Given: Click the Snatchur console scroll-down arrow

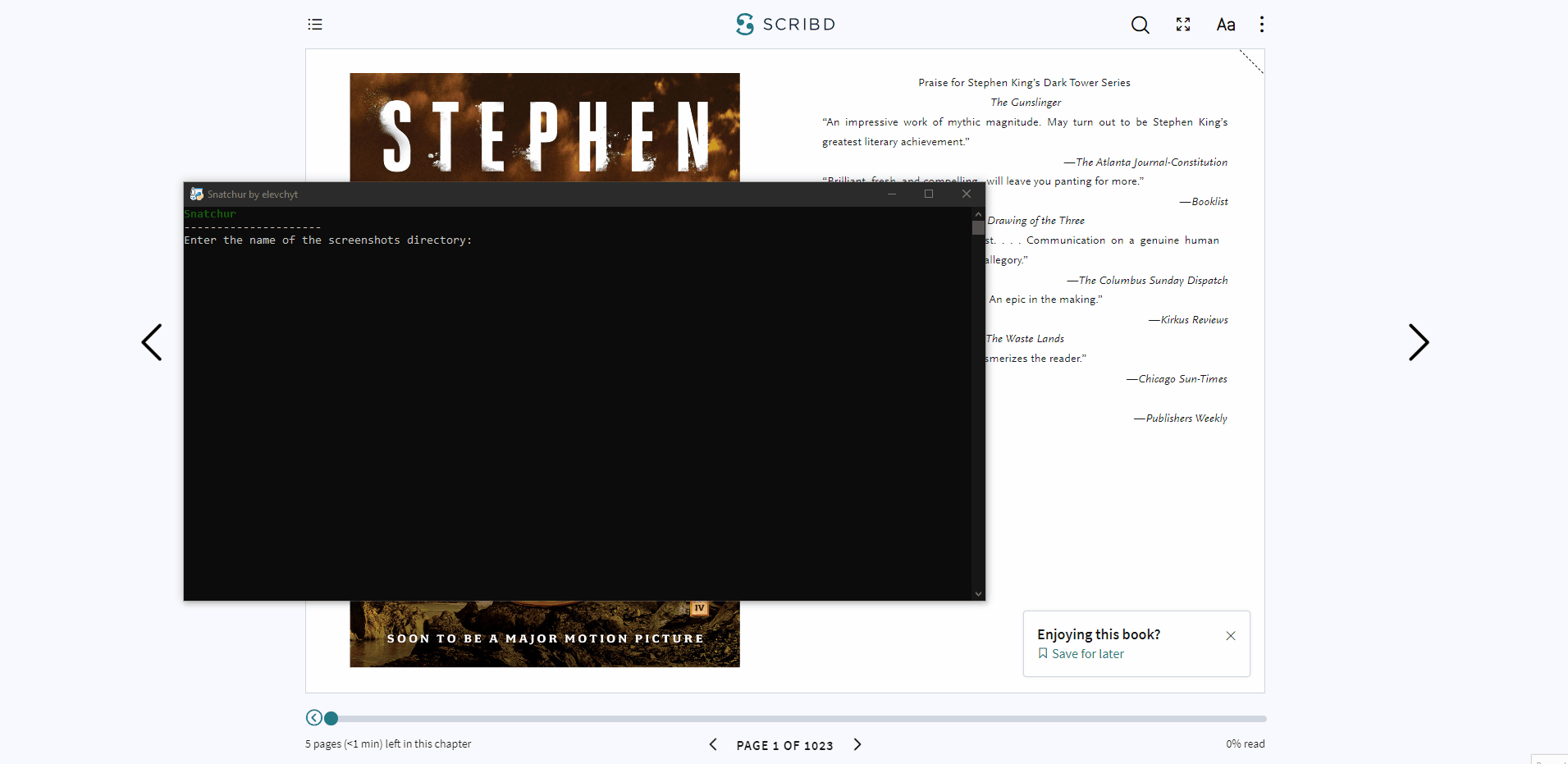Looking at the screenshot, I should 978,594.
